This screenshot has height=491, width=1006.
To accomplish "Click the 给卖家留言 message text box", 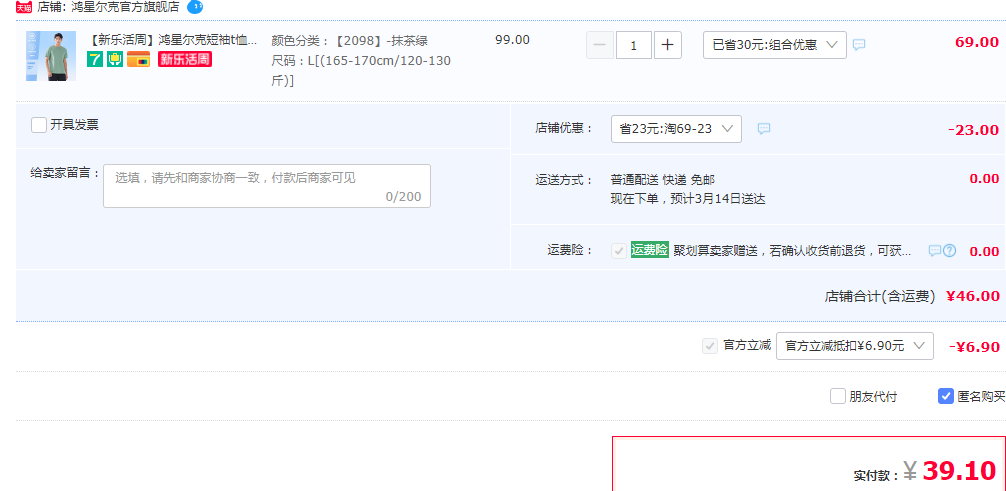I will [x=267, y=186].
